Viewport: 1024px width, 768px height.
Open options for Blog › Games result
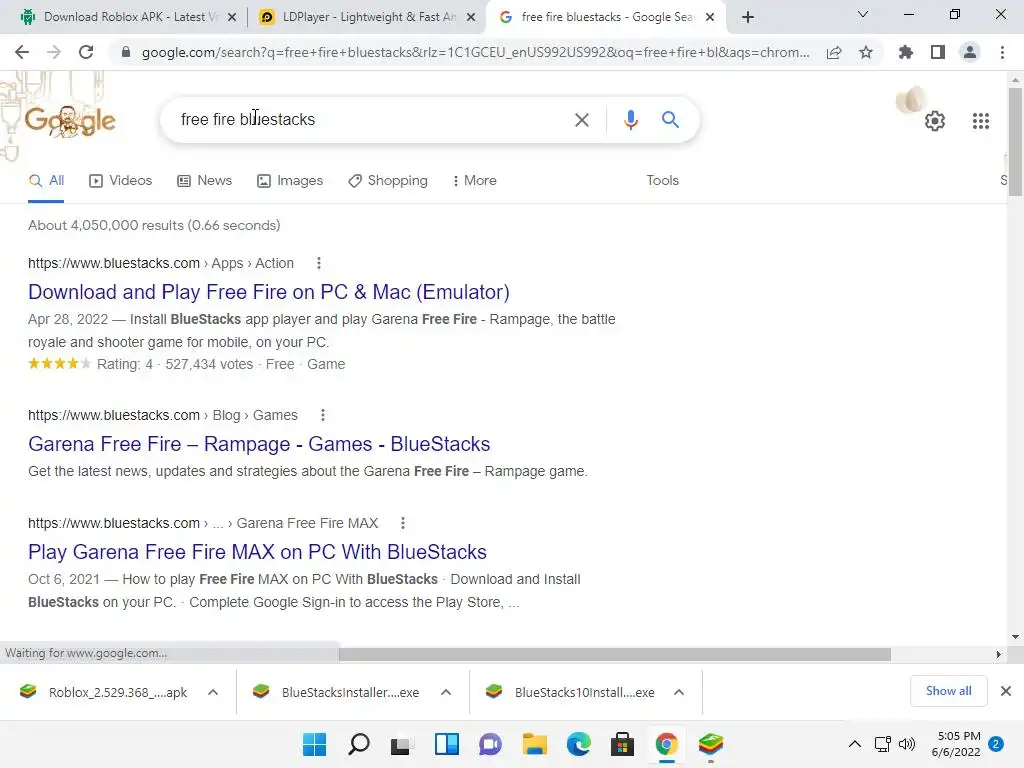323,415
